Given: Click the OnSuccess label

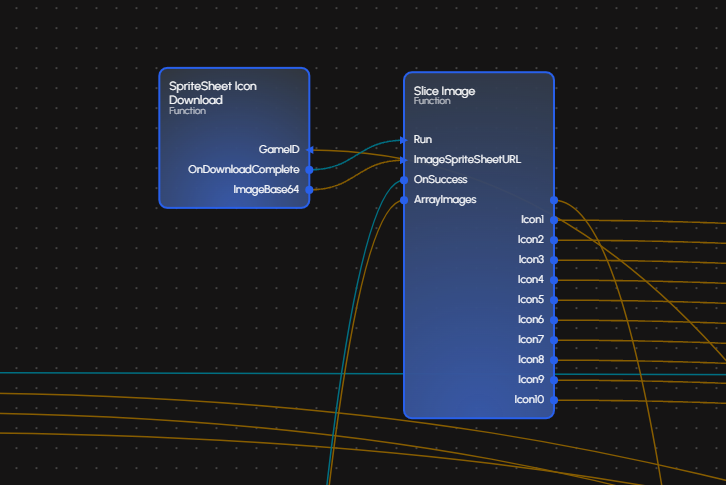Looking at the screenshot, I should coord(440,179).
